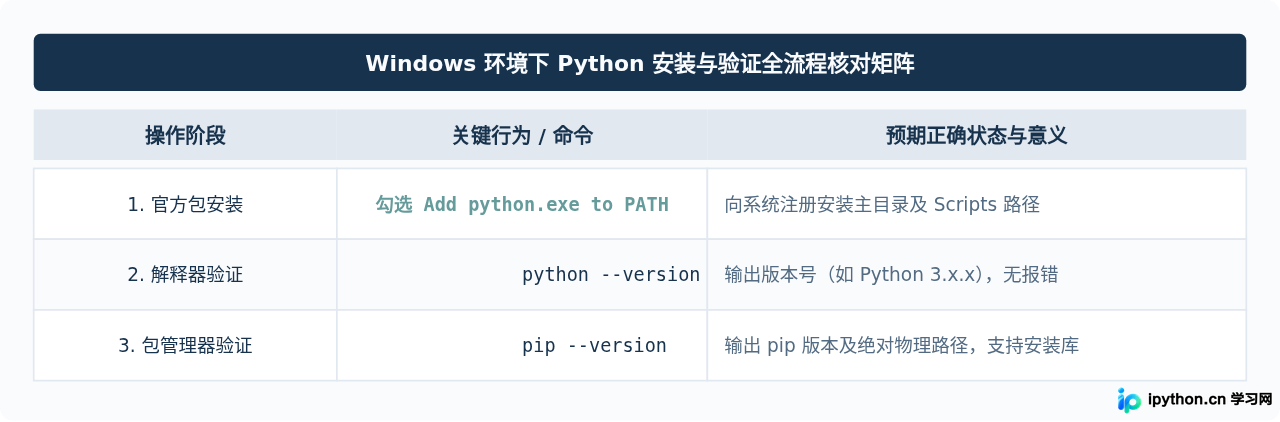This screenshot has width=1280, height=422.
Task: Click the cell '输出版本号（如 Python 3.x.x），无报错'
Action: (x=976, y=274)
